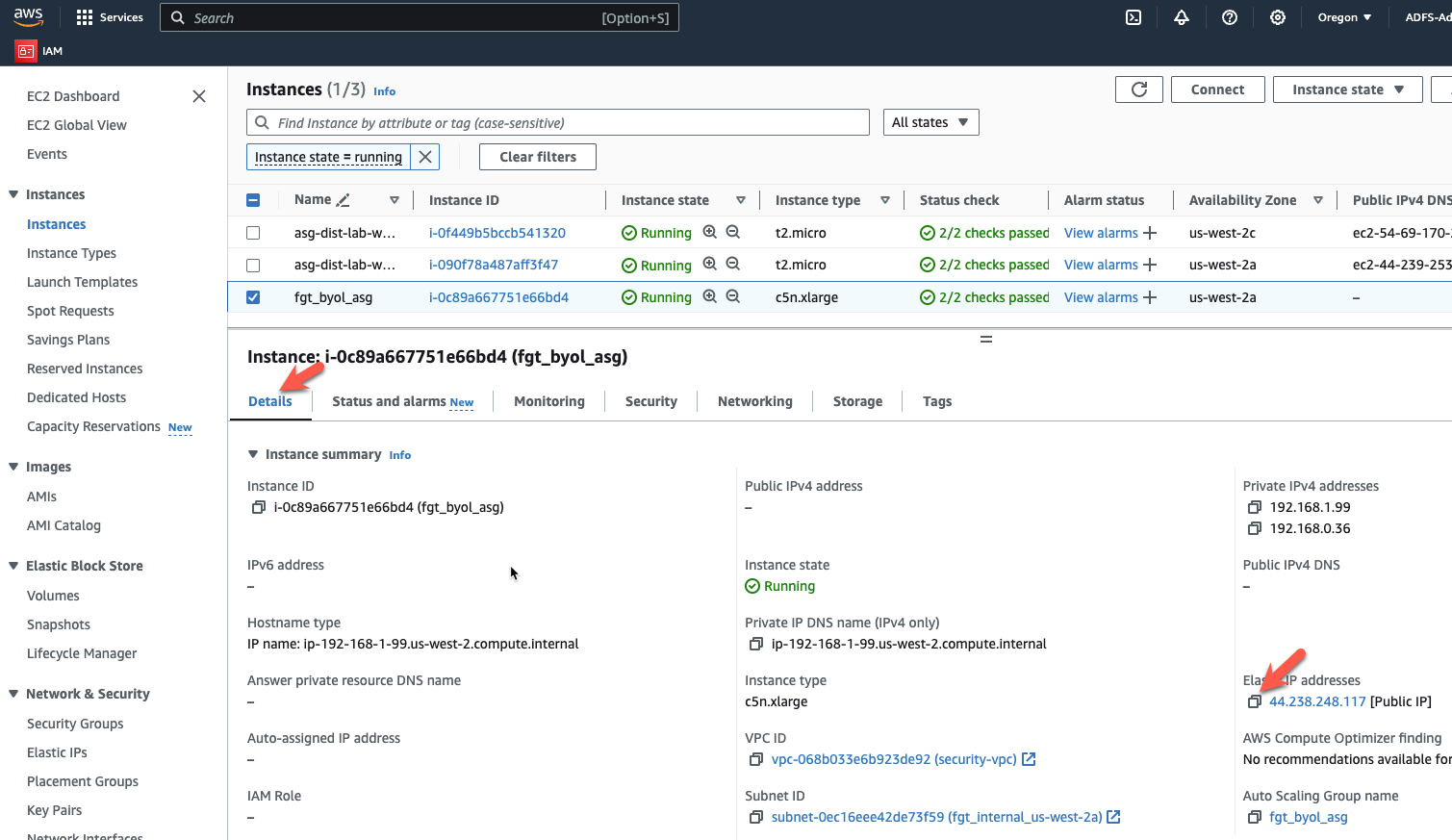The width and height of the screenshot is (1452, 840).
Task: Add alarm plus icon for fgt_byol_asg row
Action: [x=1150, y=297]
